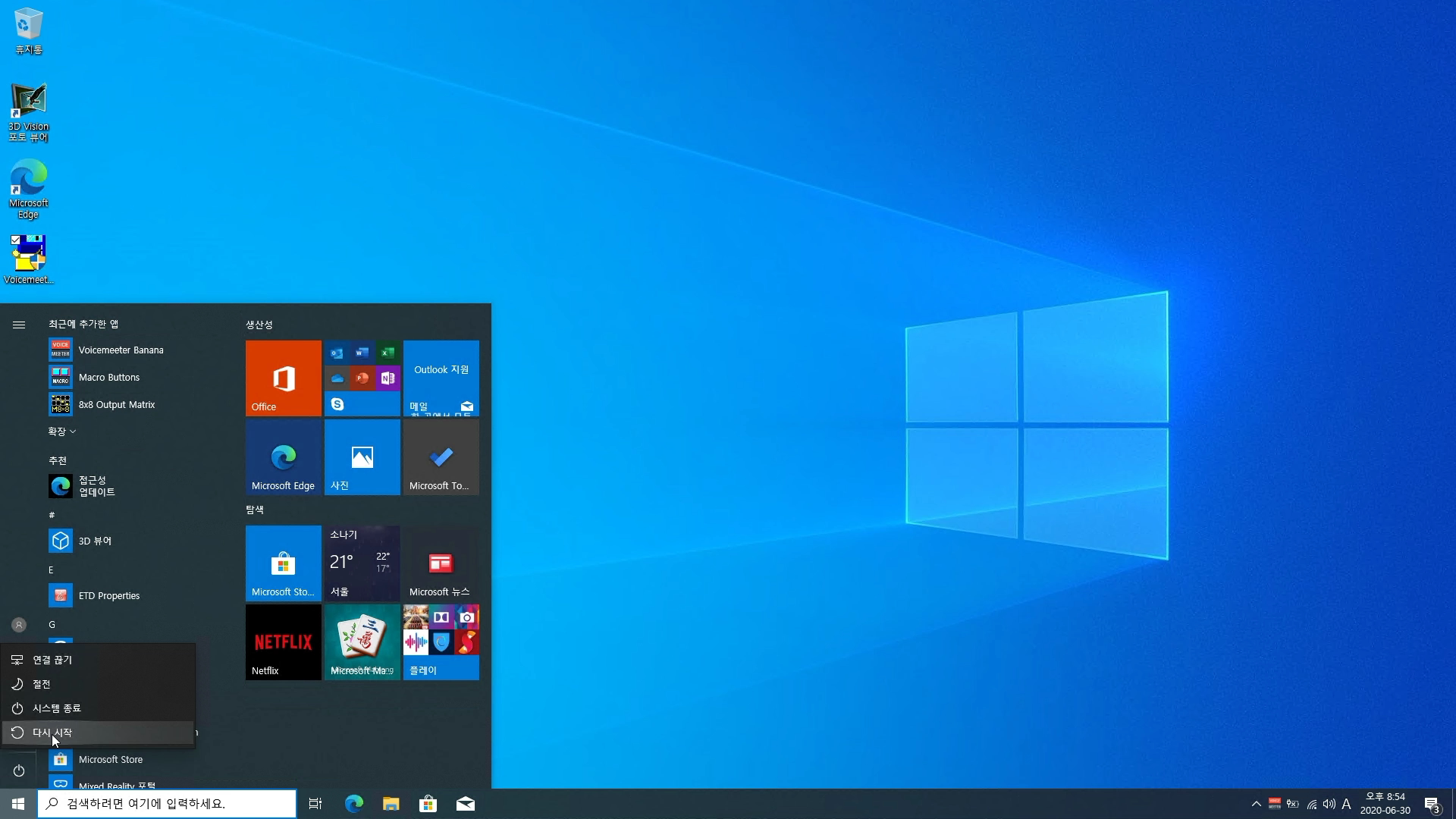
Task: Launch the Netflix tile
Action: click(283, 642)
